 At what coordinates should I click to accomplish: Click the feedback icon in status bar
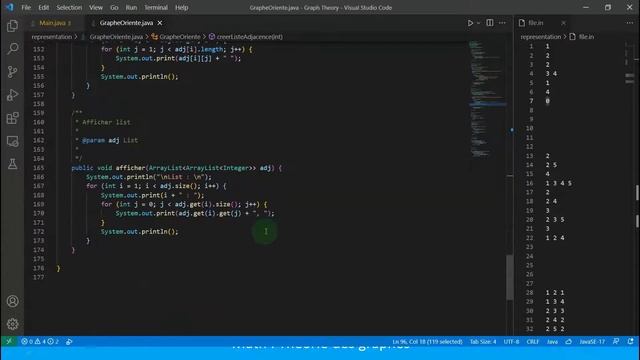point(616,341)
